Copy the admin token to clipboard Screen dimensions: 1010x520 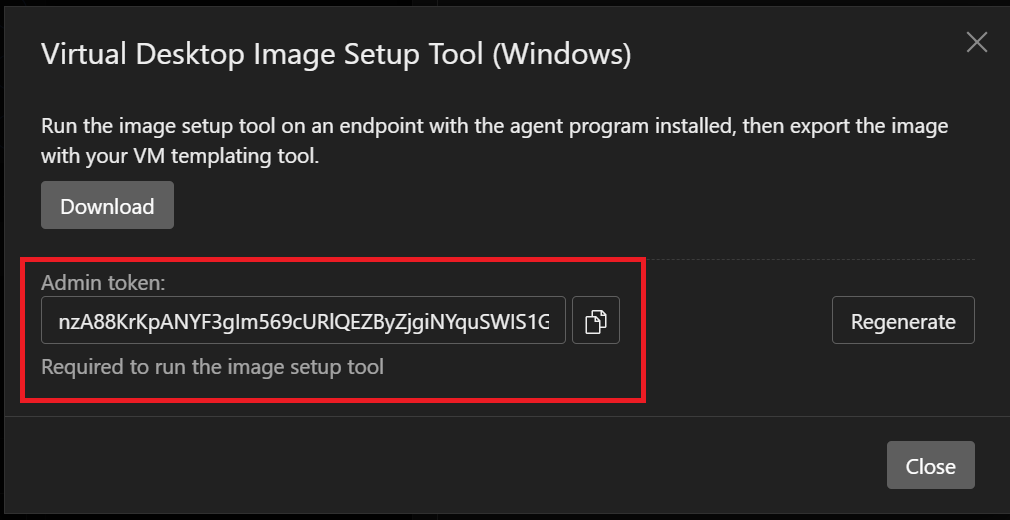coord(596,321)
